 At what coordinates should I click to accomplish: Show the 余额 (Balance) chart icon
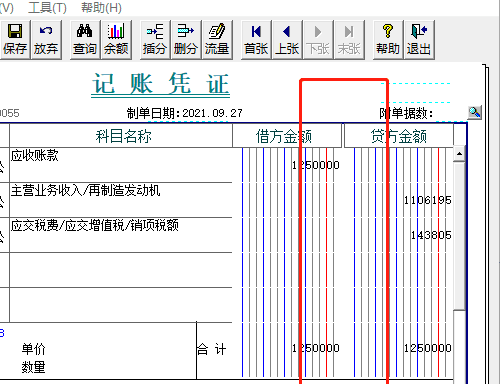pyautogui.click(x=116, y=40)
